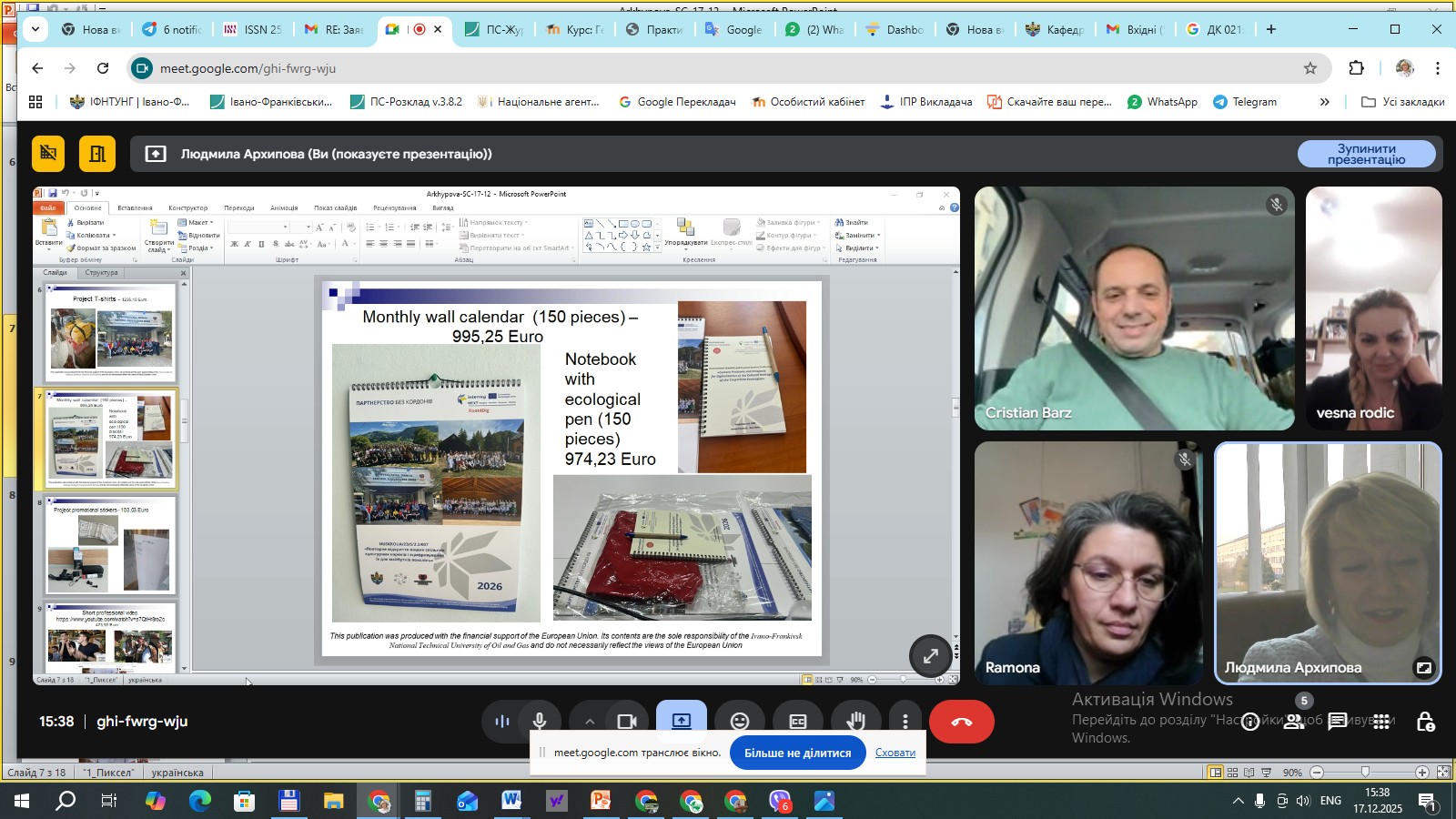
Task: Open the Chrome tab search dropdown
Action: 35,29
